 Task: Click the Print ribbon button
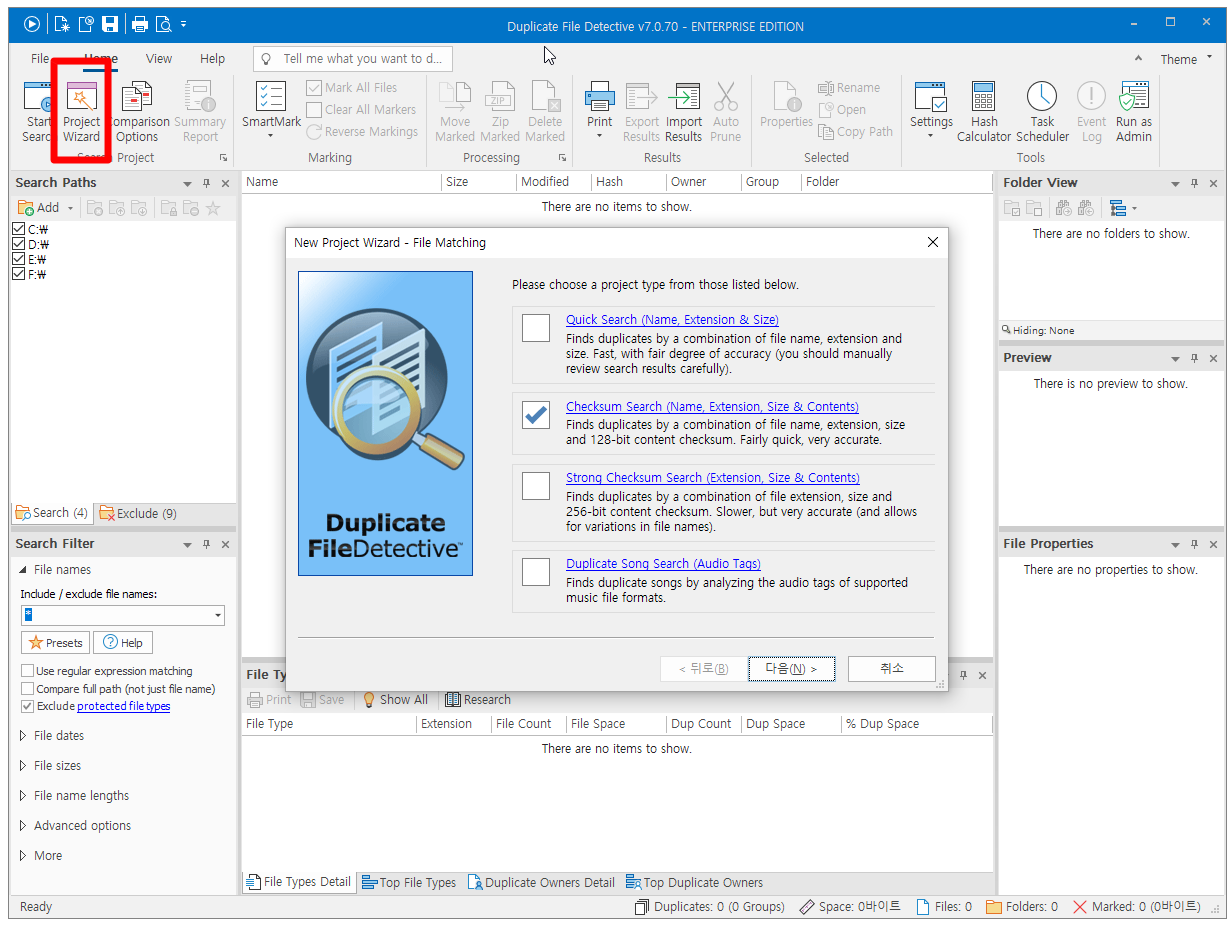click(x=599, y=112)
